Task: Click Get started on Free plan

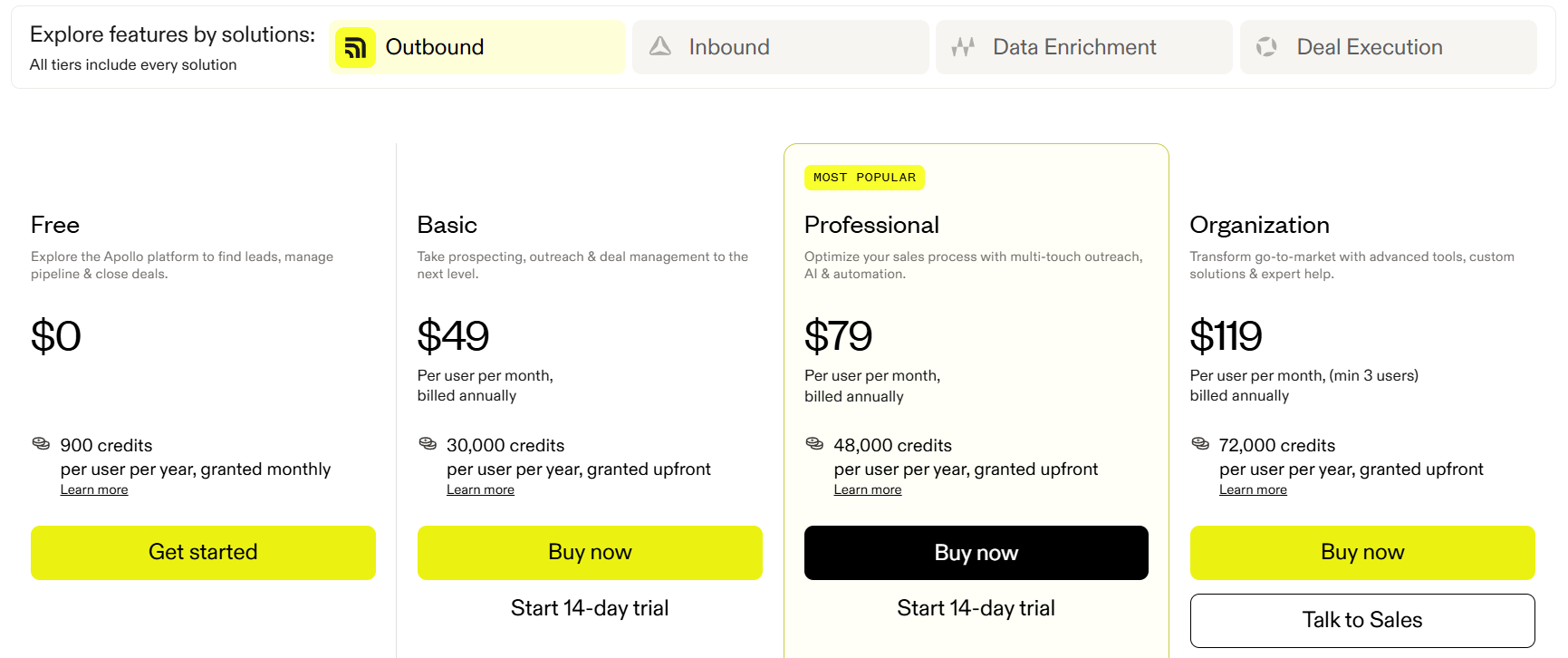Action: click(203, 553)
